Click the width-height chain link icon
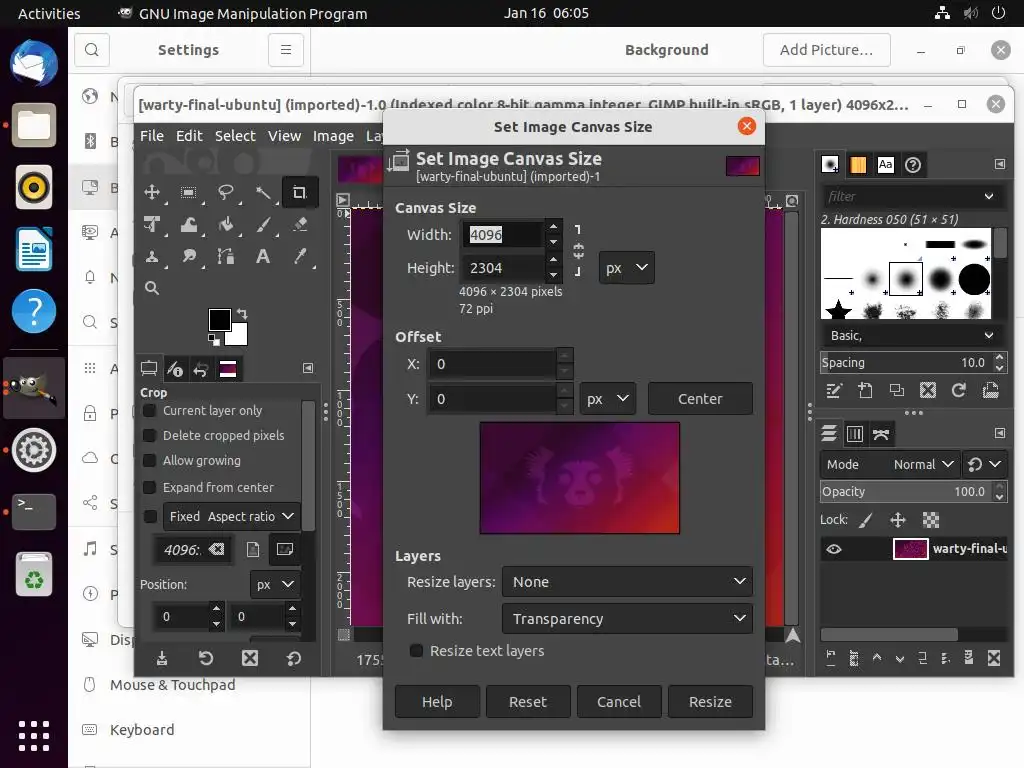The width and height of the screenshot is (1024, 768). (x=578, y=251)
